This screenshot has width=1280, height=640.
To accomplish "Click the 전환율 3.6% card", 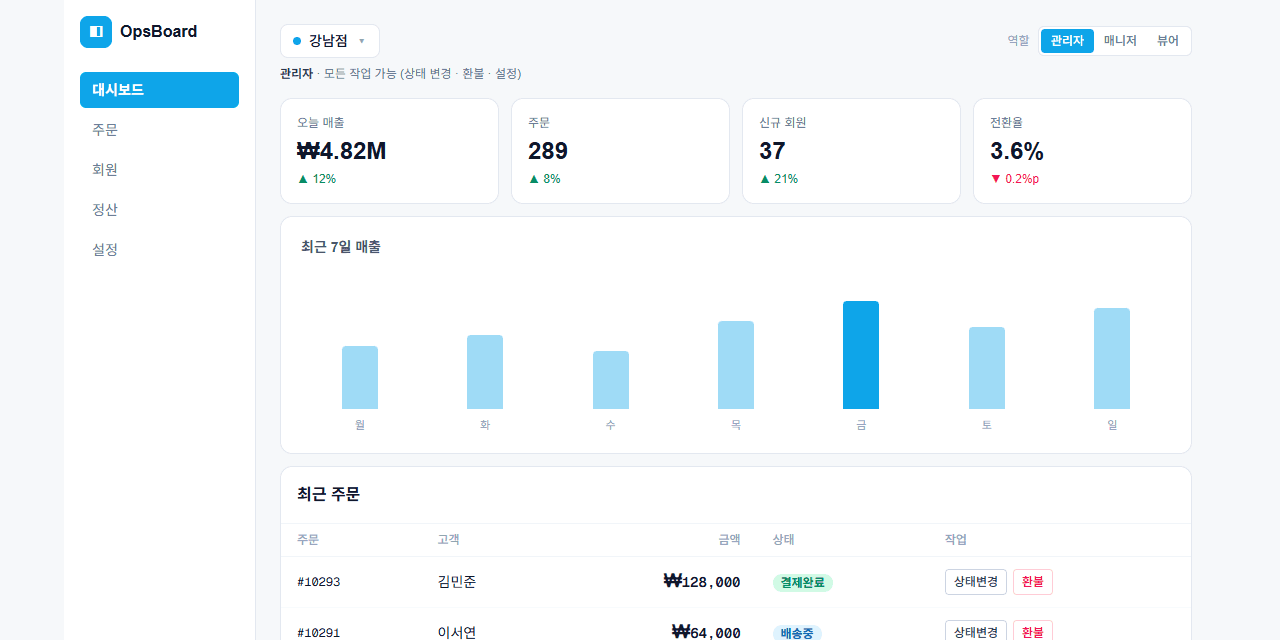I will 1083,151.
